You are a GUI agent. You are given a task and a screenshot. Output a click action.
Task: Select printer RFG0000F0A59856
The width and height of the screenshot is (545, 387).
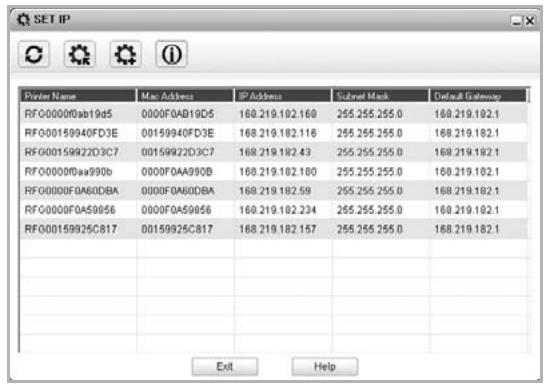pos(70,210)
